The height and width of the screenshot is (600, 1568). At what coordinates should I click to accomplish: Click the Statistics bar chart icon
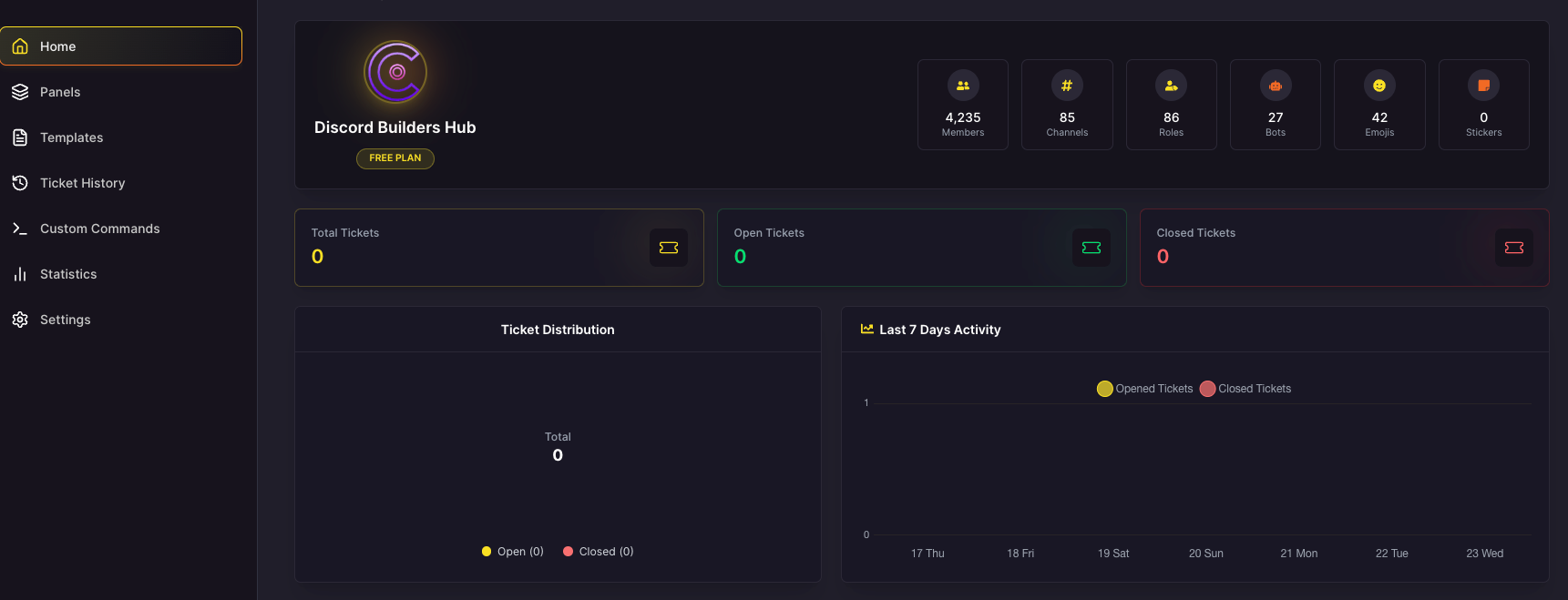click(x=20, y=274)
